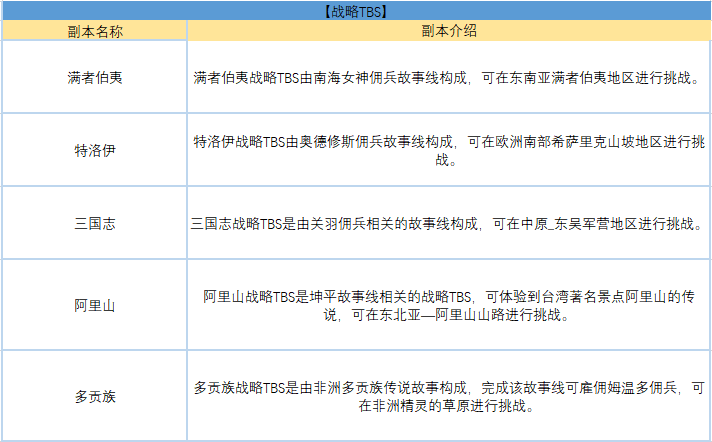Screen dimensions: 712x442
Task: Click the 三国志战略TBS description cell
Action: tap(449, 223)
